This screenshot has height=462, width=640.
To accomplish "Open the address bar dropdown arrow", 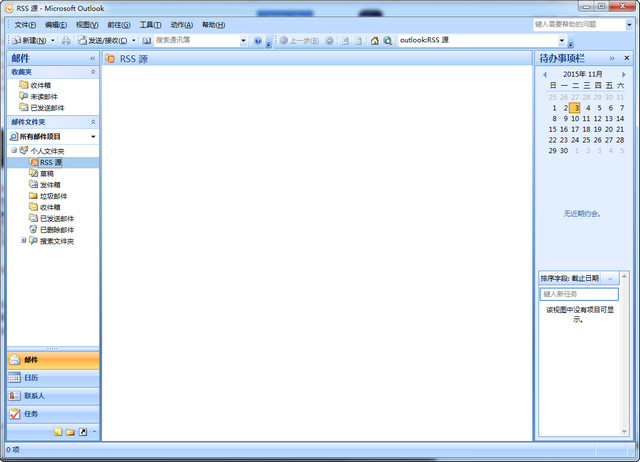I will [562, 40].
